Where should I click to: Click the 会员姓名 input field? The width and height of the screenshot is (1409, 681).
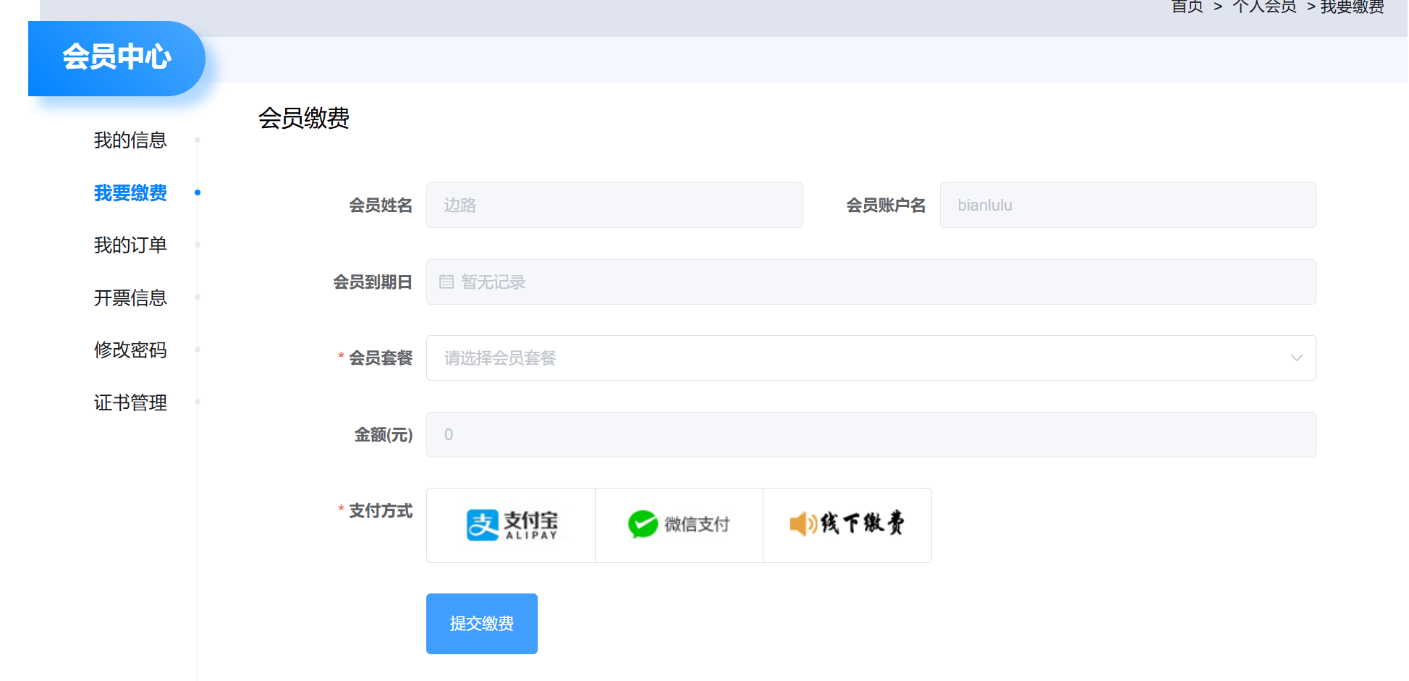click(614, 205)
